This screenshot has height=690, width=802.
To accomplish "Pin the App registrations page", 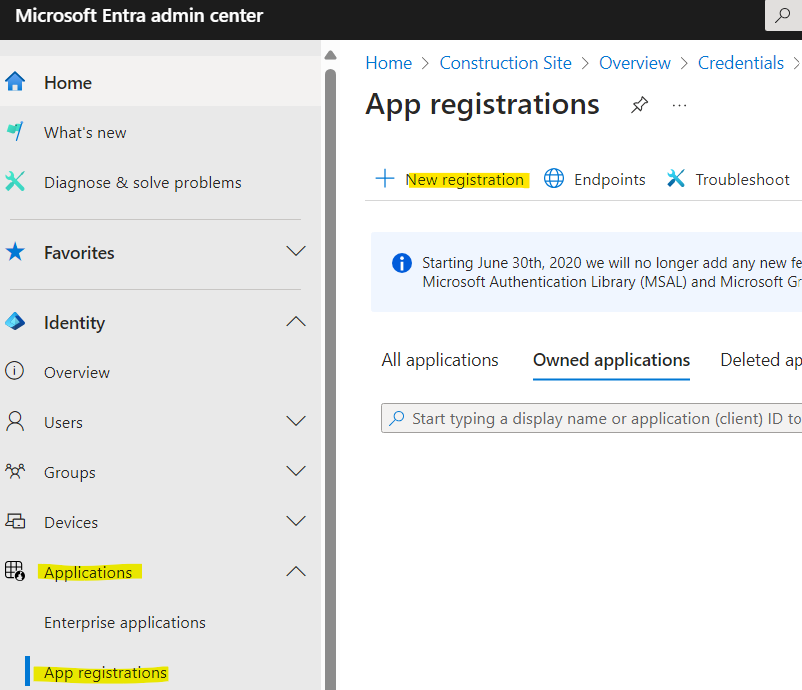I will coord(639,105).
